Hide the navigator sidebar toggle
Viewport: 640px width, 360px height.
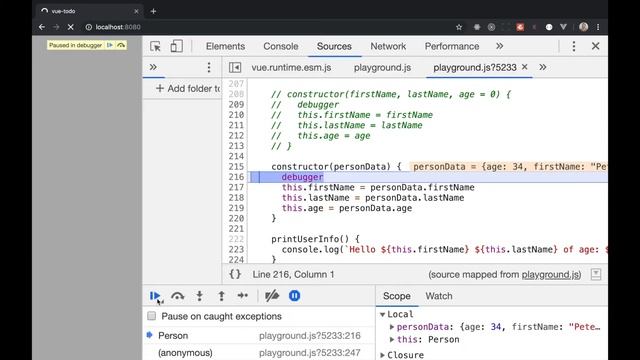tap(235, 67)
